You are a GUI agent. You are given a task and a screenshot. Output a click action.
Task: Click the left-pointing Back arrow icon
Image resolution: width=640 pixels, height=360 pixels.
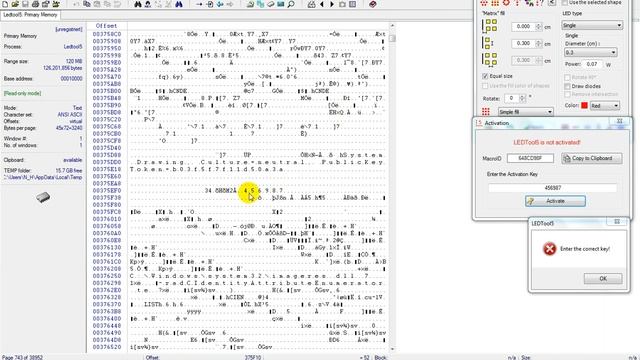point(322,4)
